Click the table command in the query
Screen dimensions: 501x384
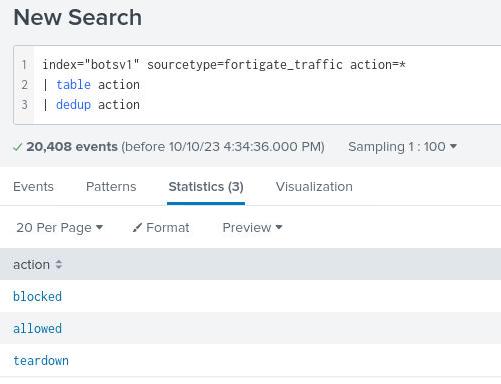[73, 85]
